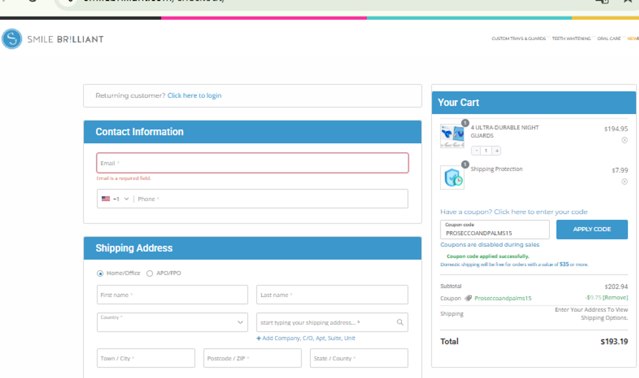Select the APO/FPO address type
The image size is (639, 378).
click(x=150, y=273)
